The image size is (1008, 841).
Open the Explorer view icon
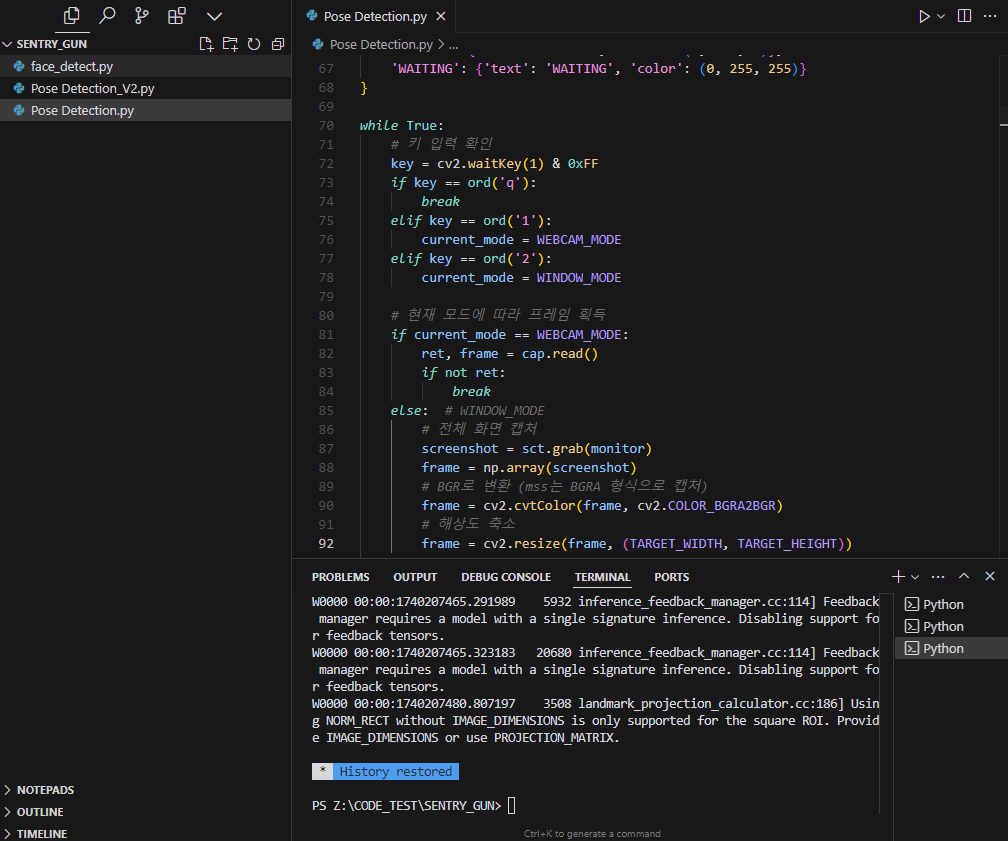tap(72, 16)
